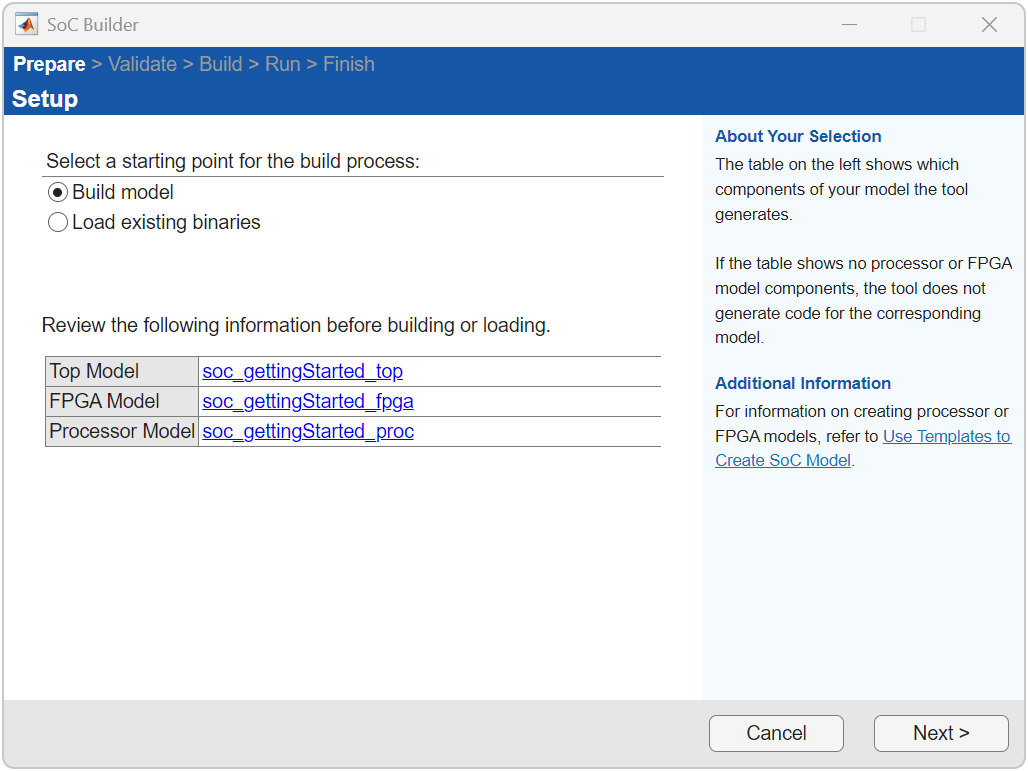The image size is (1028, 771).
Task: Select the Build model radio button
Action: click(x=58, y=192)
